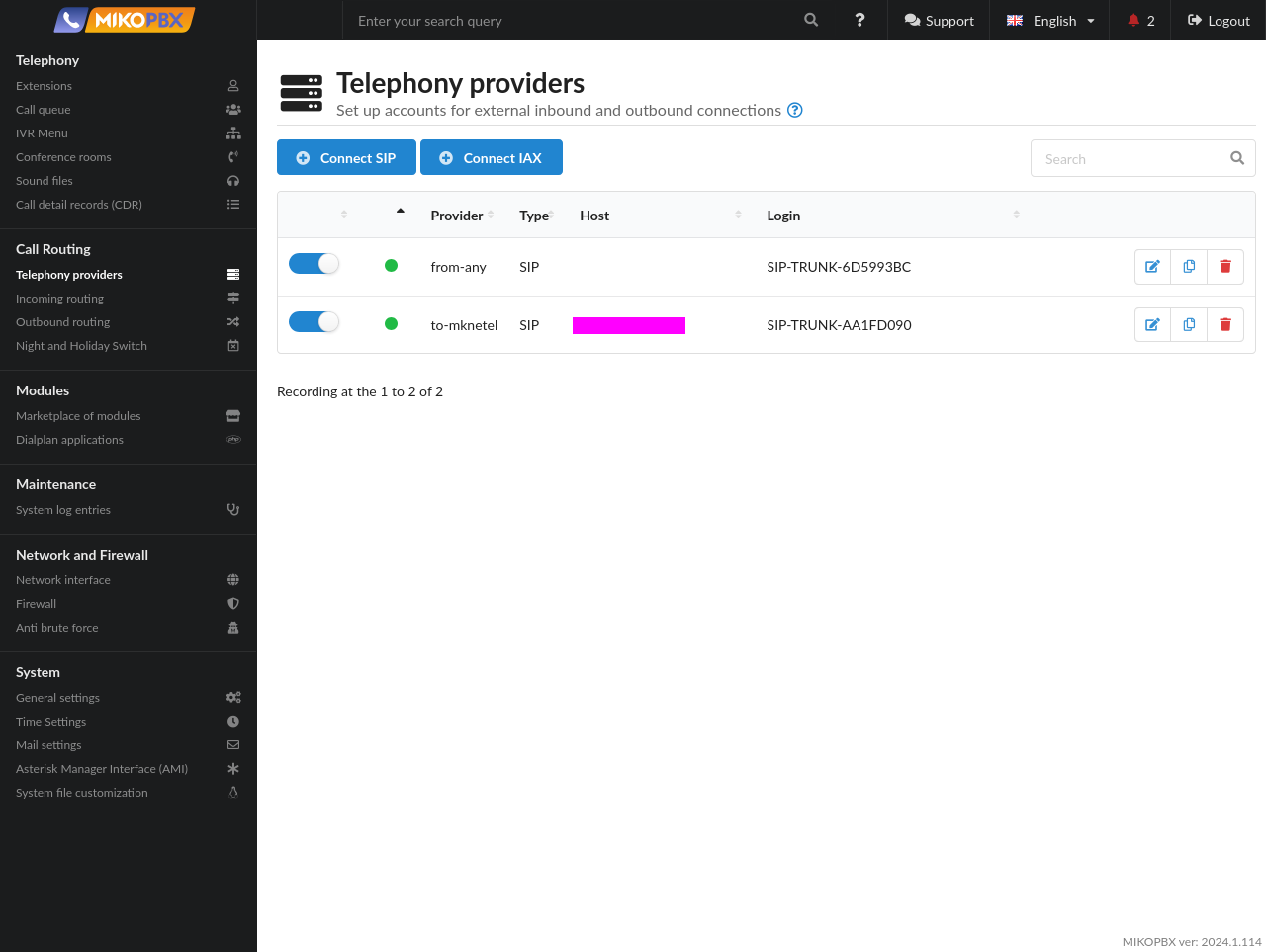Click the green status dot of from-any
Viewport: 1266px width, 952px height.
coord(391,265)
